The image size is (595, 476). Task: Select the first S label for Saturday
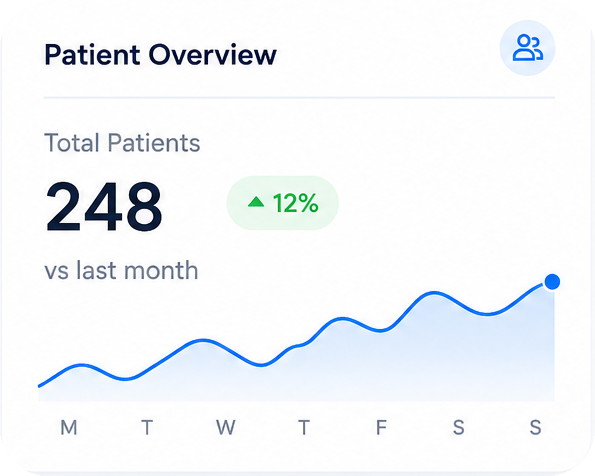click(459, 427)
